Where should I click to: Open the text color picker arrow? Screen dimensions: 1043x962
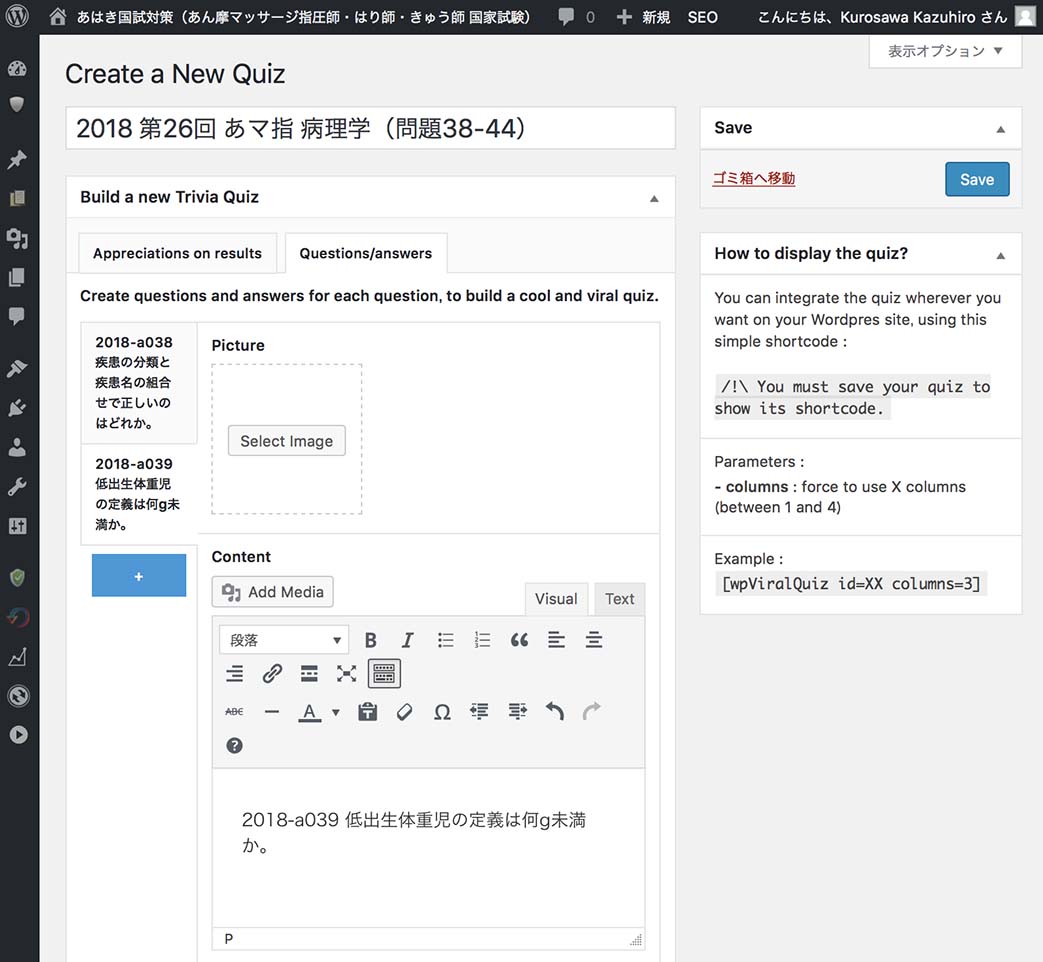point(336,713)
